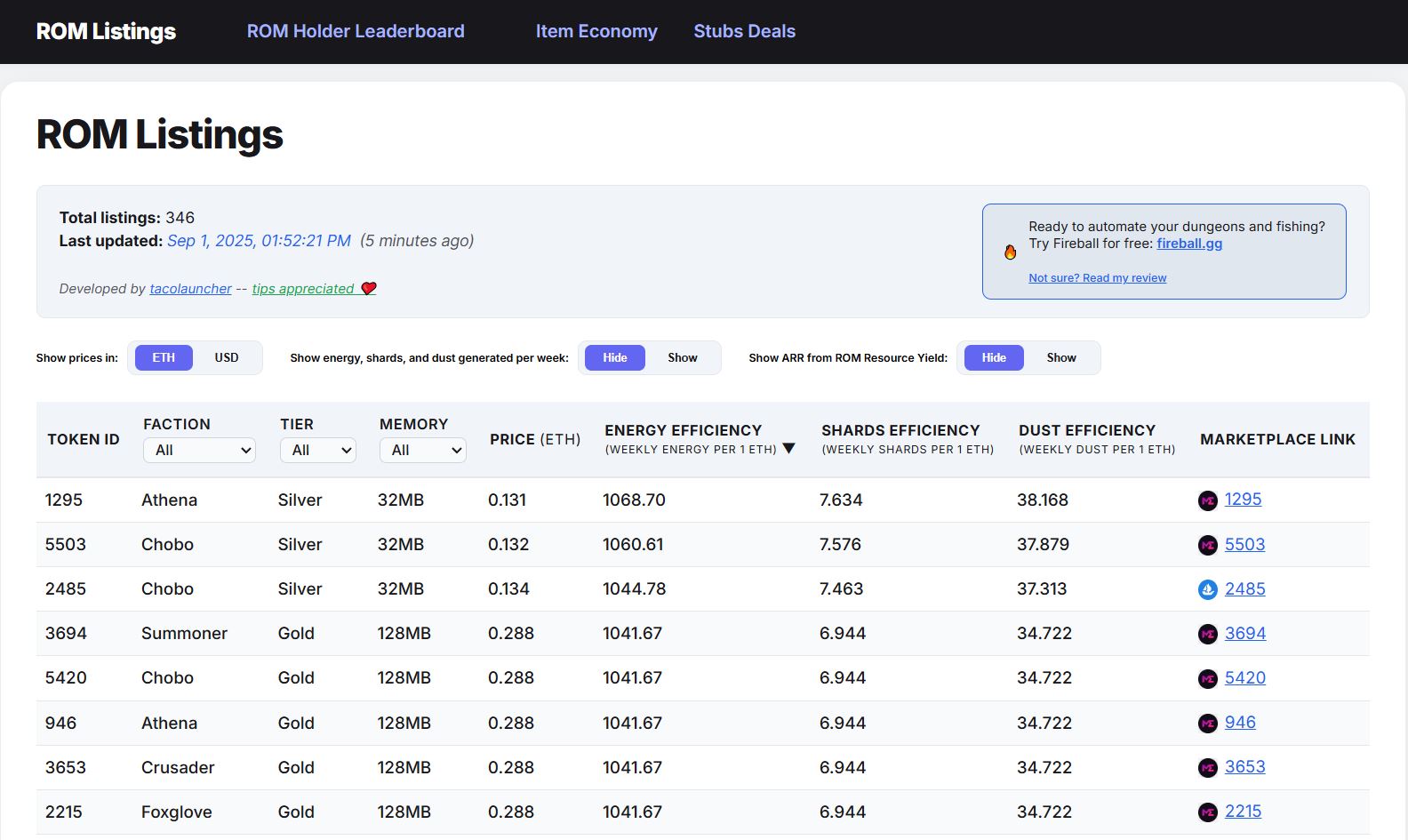Switch price display to USD
Image resolution: width=1408 pixels, height=840 pixels.
pos(227,357)
